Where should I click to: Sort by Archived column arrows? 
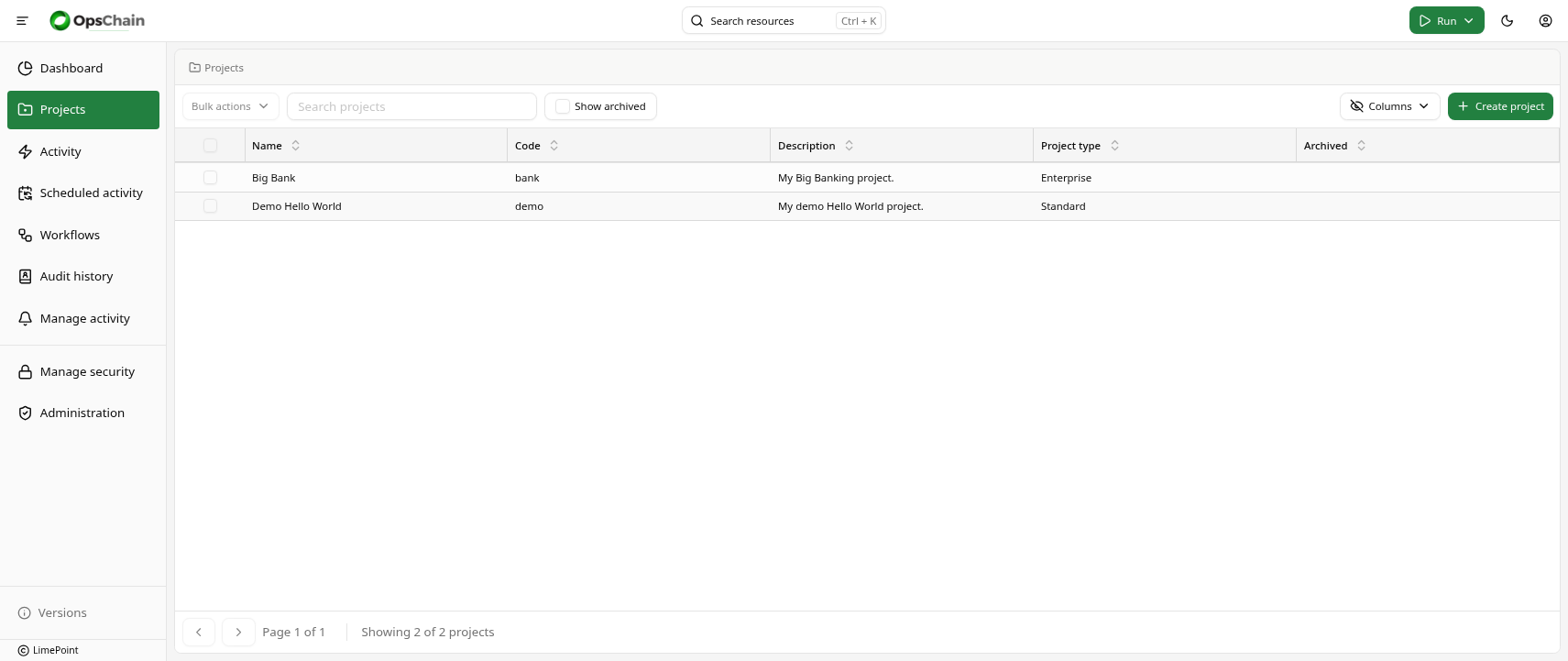pyautogui.click(x=1361, y=145)
